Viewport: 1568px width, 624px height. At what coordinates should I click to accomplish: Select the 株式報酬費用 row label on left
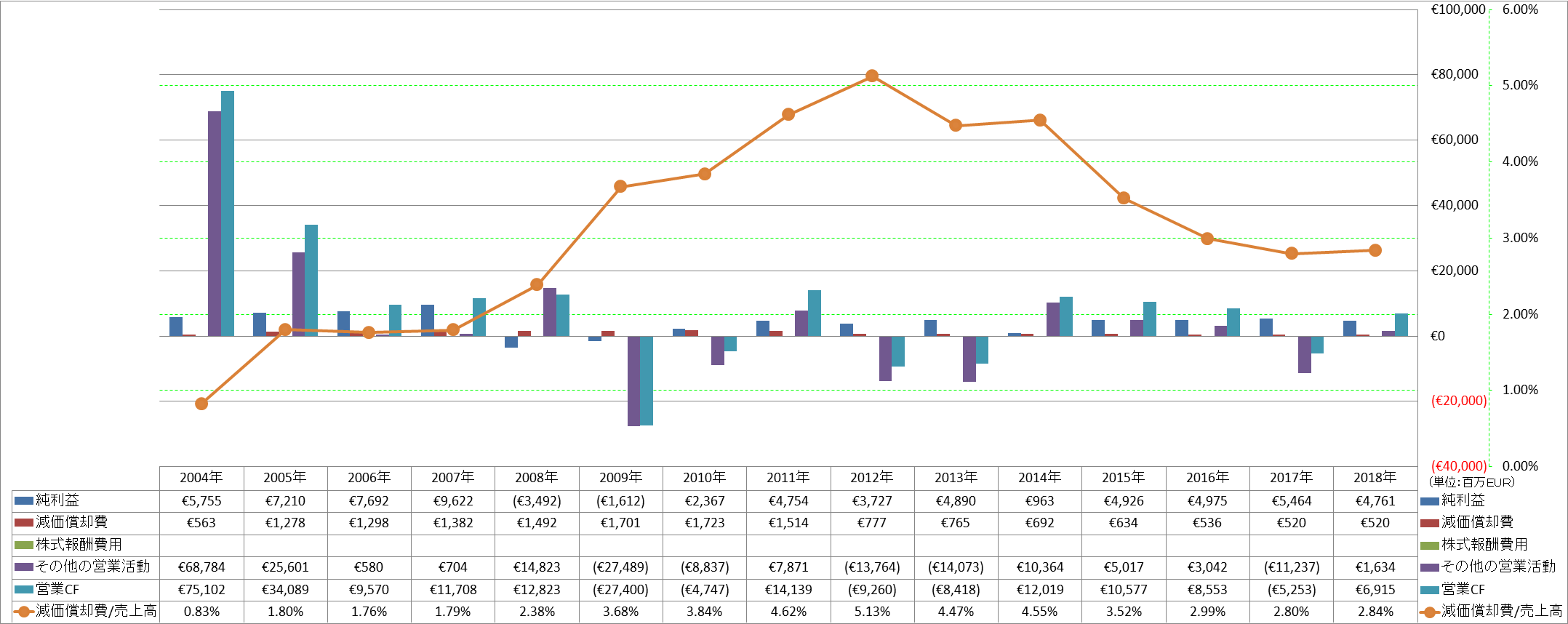pos(79,545)
